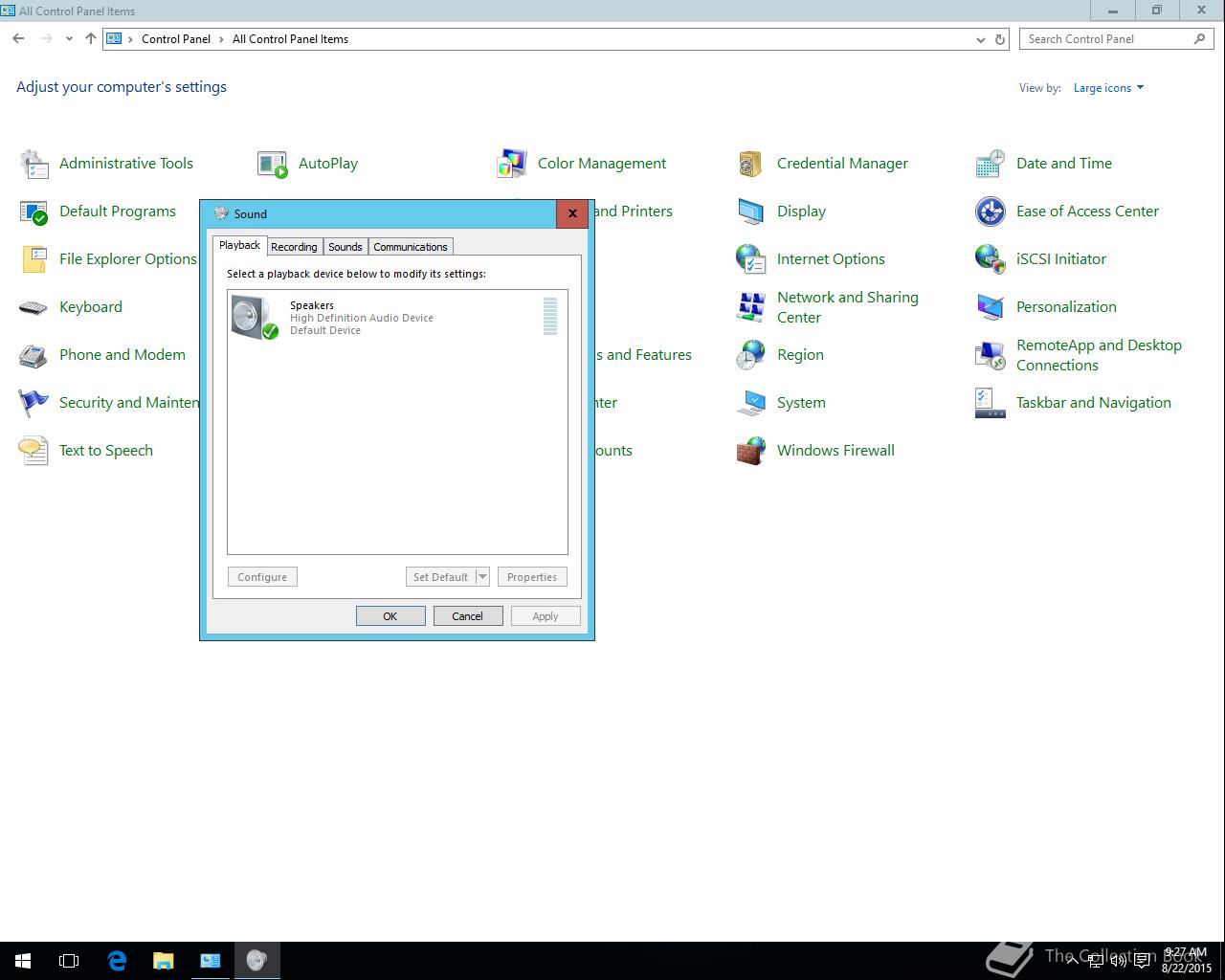Click the All Control Panel Items breadcrumb

tap(290, 39)
